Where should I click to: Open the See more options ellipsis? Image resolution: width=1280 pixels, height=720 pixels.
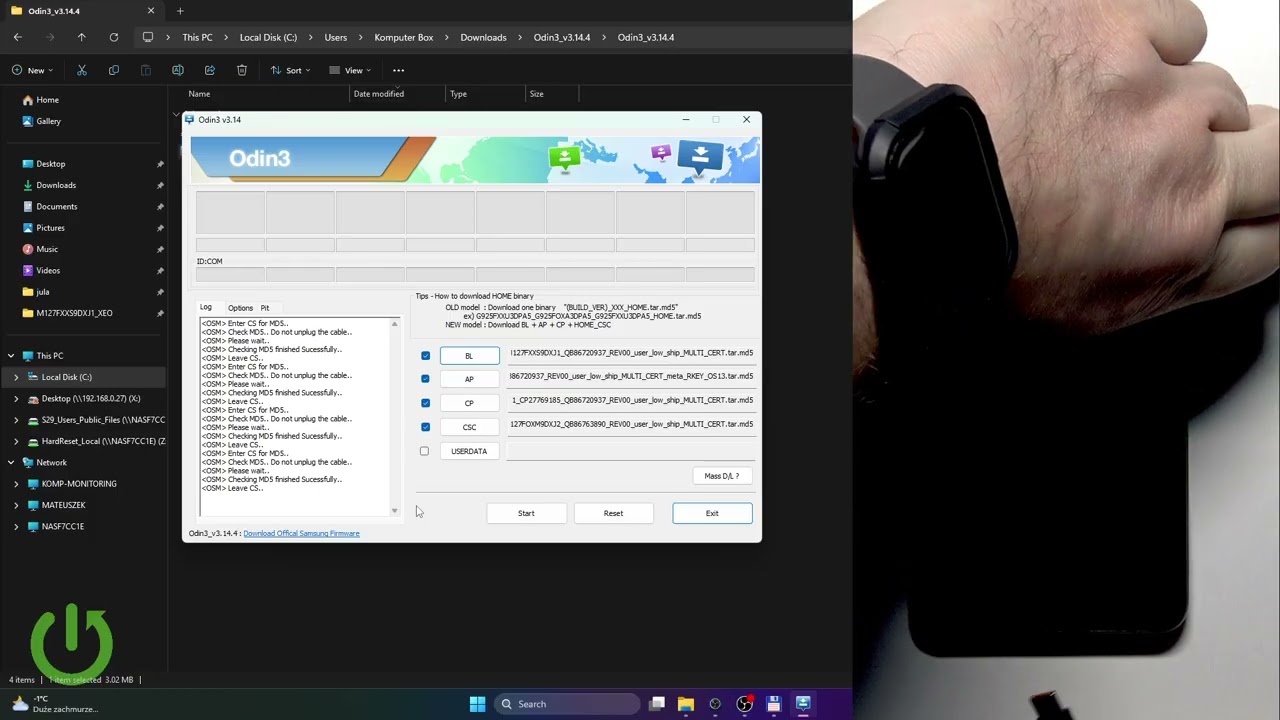pyautogui.click(x=398, y=70)
